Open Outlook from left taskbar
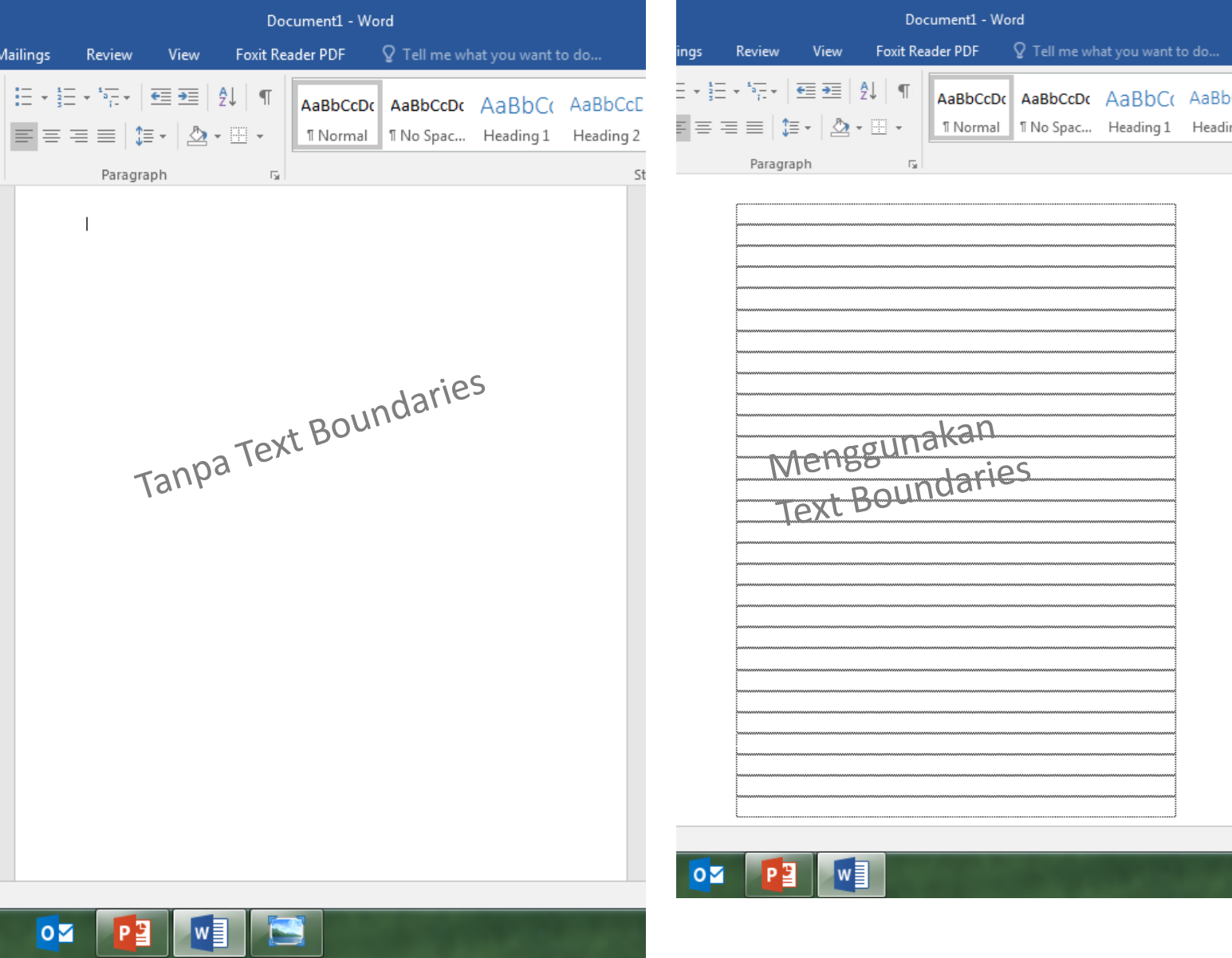 point(57,932)
